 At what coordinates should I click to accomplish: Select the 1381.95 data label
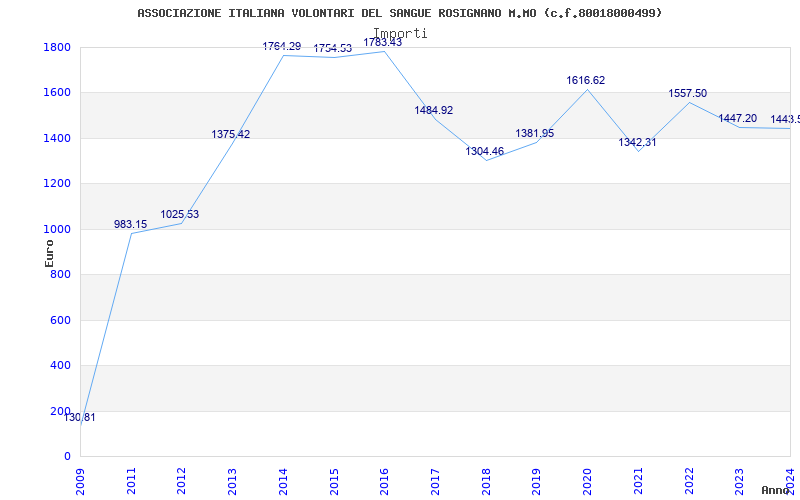(x=535, y=133)
